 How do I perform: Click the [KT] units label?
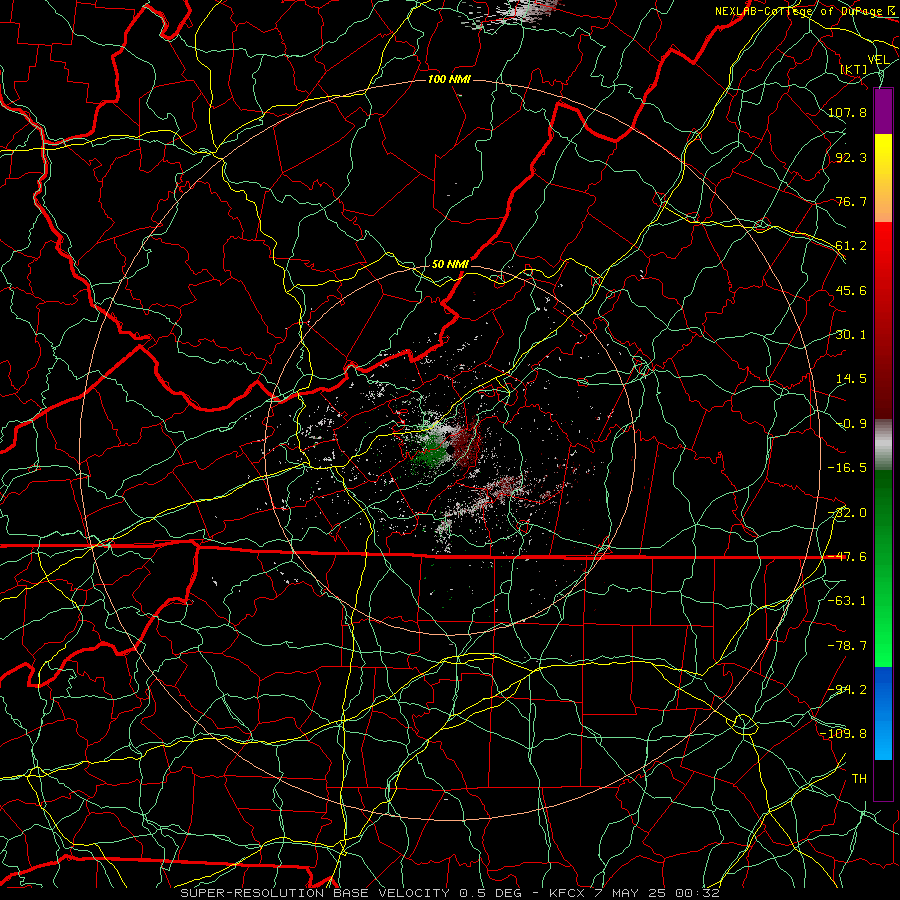click(x=854, y=69)
